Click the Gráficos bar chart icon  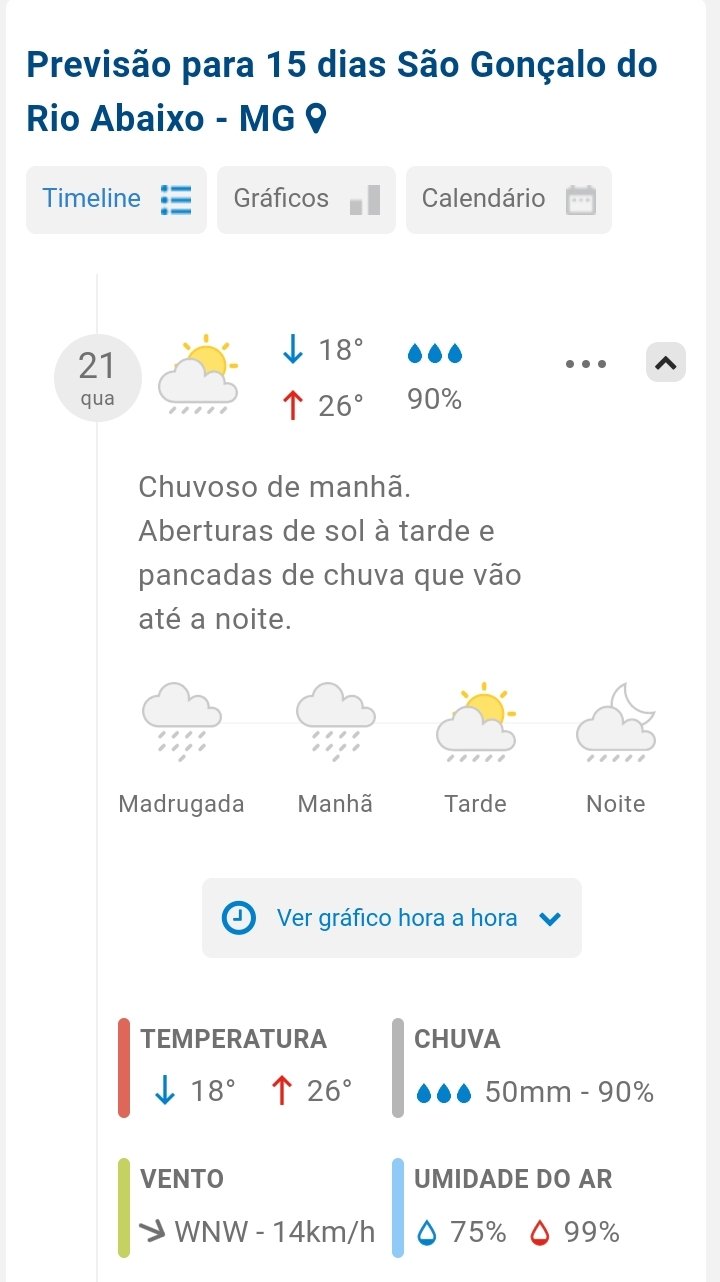pos(365,200)
